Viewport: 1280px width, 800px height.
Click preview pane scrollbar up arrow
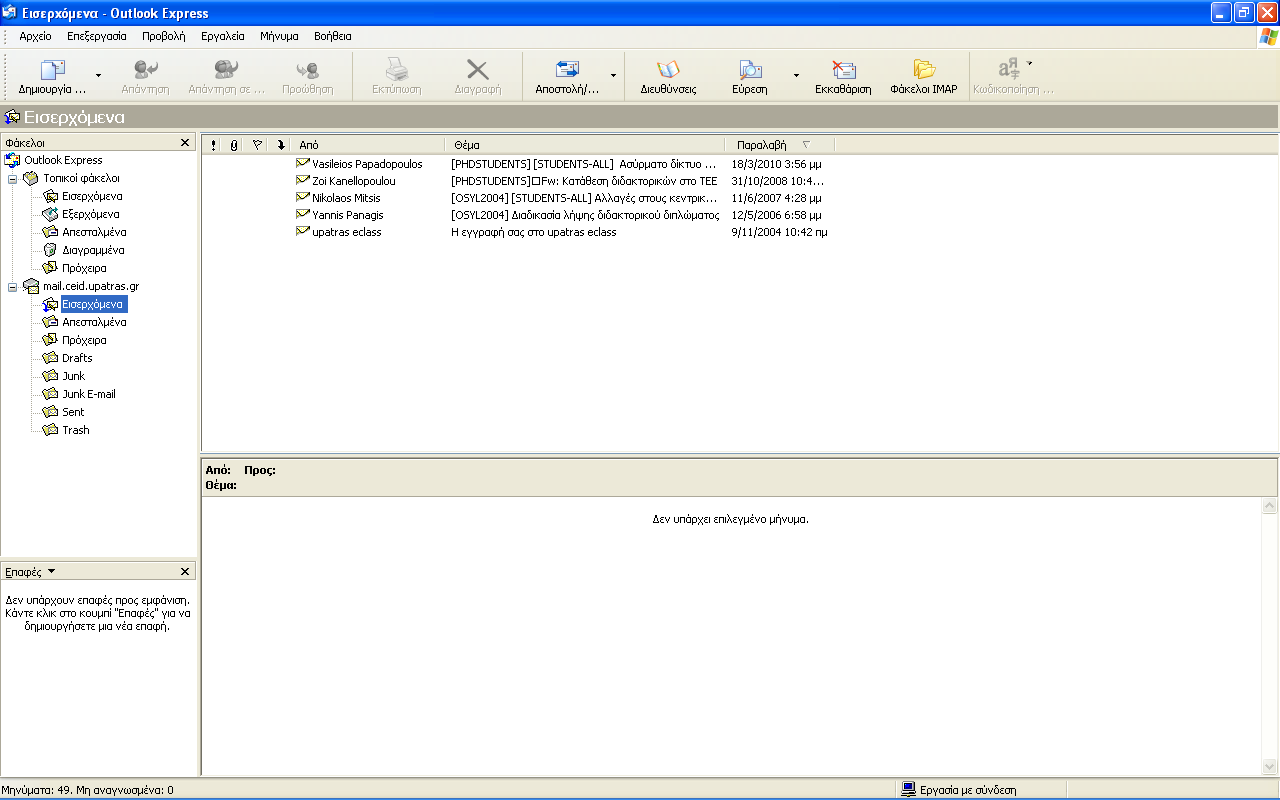point(1270,507)
